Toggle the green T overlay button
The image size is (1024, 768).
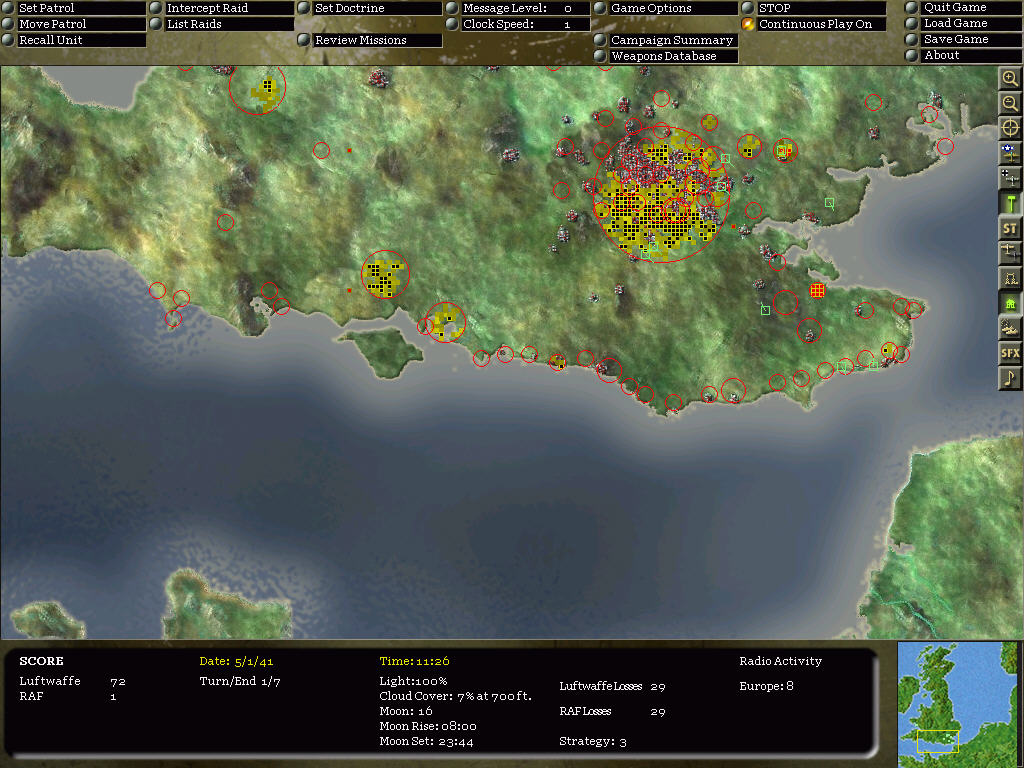(x=1010, y=203)
